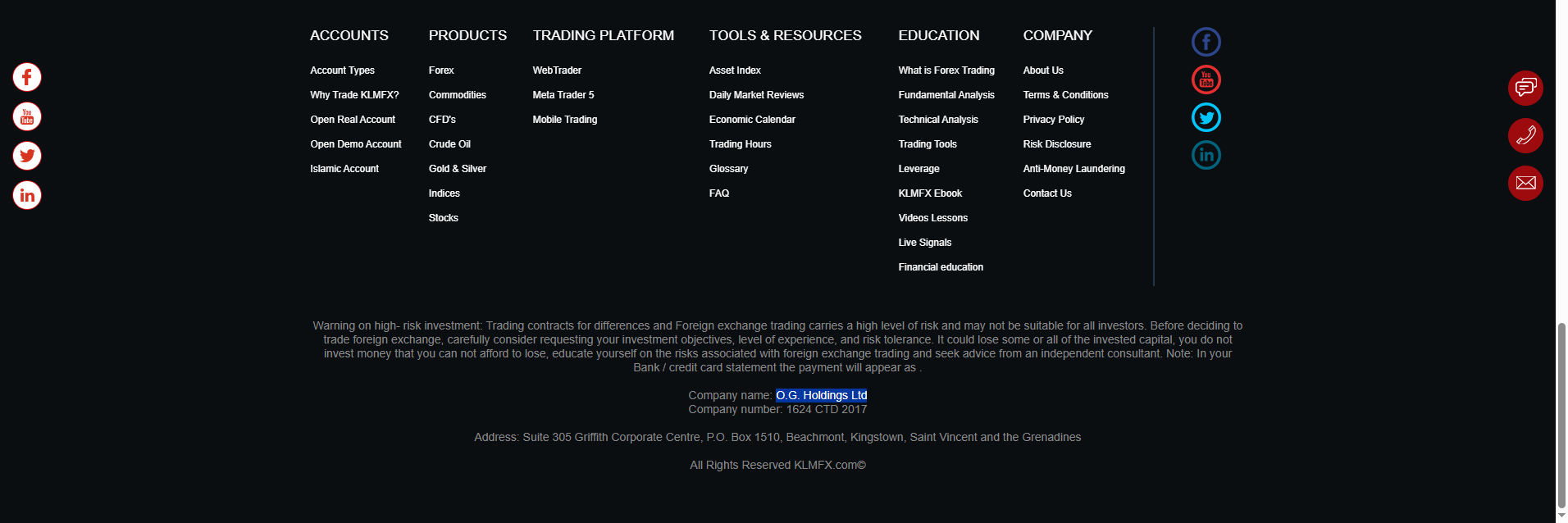This screenshot has height=523, width=1568.
Task: Open Privacy Policy link
Action: point(1054,120)
